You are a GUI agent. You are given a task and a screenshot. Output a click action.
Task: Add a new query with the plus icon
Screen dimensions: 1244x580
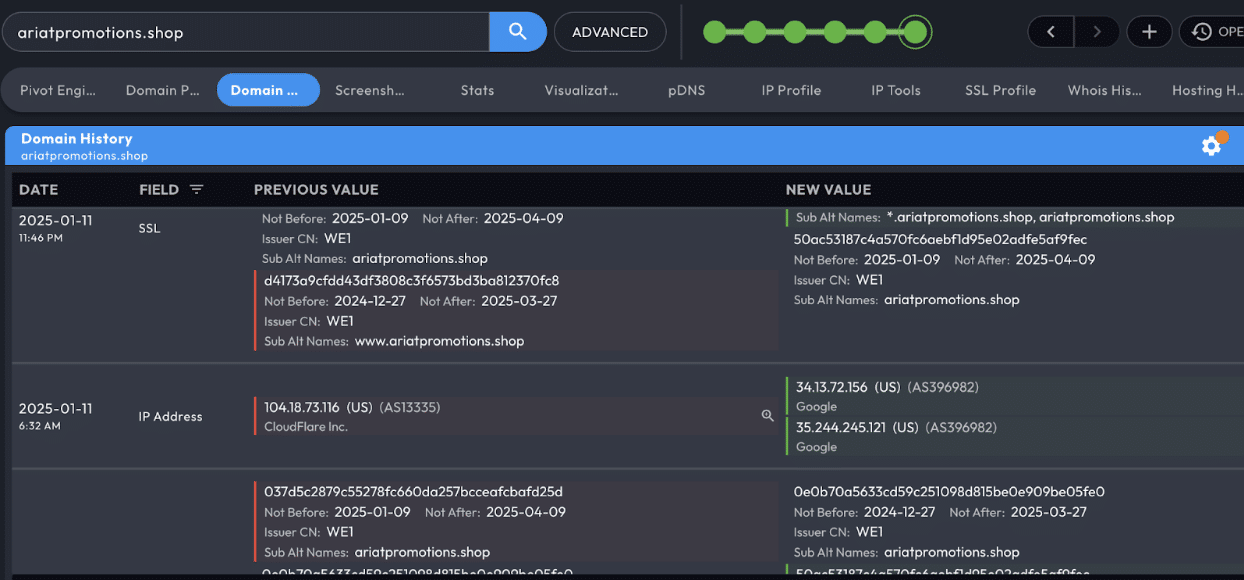pos(1149,31)
